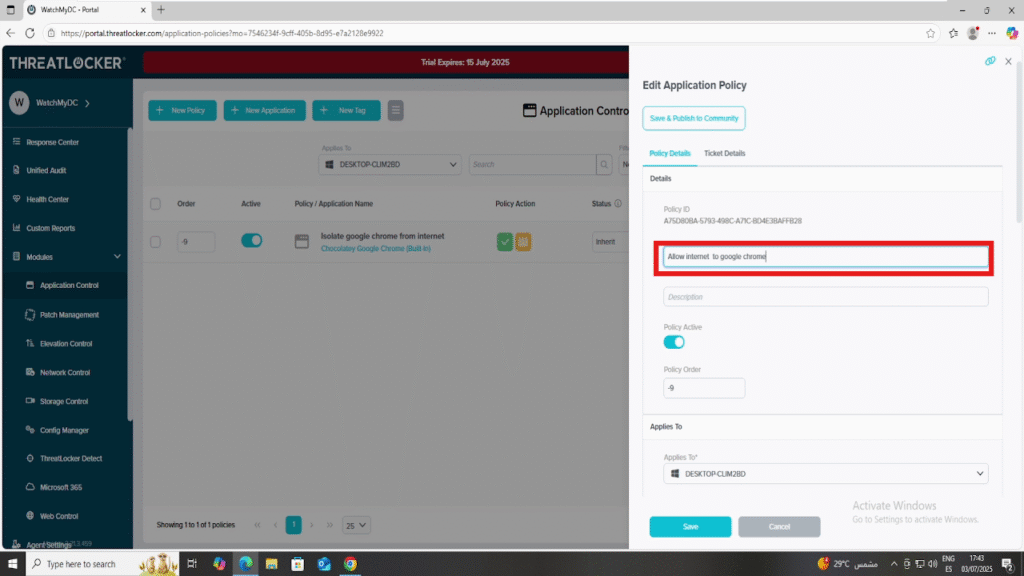Click the Cancel button
The width and height of the screenshot is (1024, 576).
click(x=779, y=527)
